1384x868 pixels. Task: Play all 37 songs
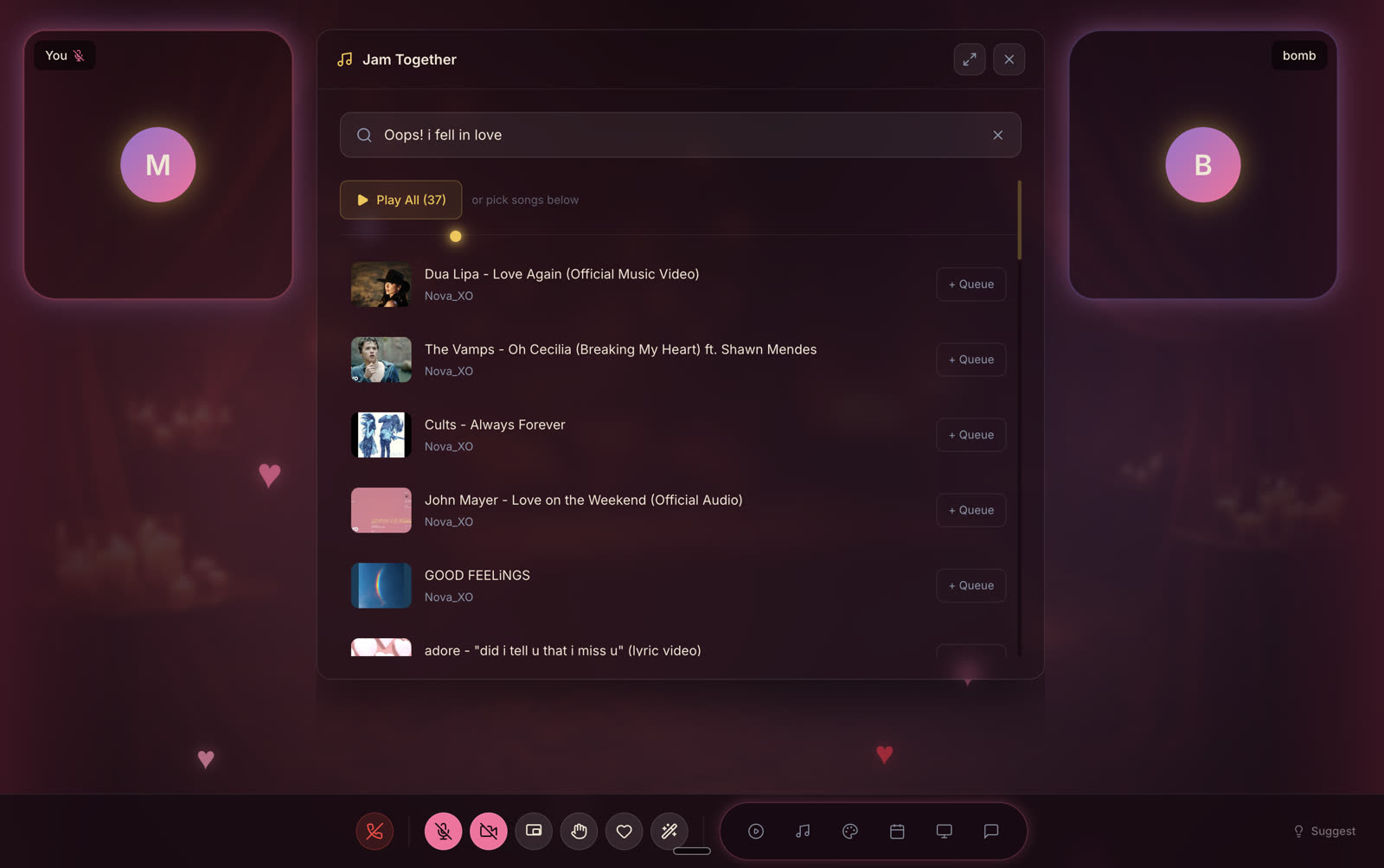pos(400,200)
